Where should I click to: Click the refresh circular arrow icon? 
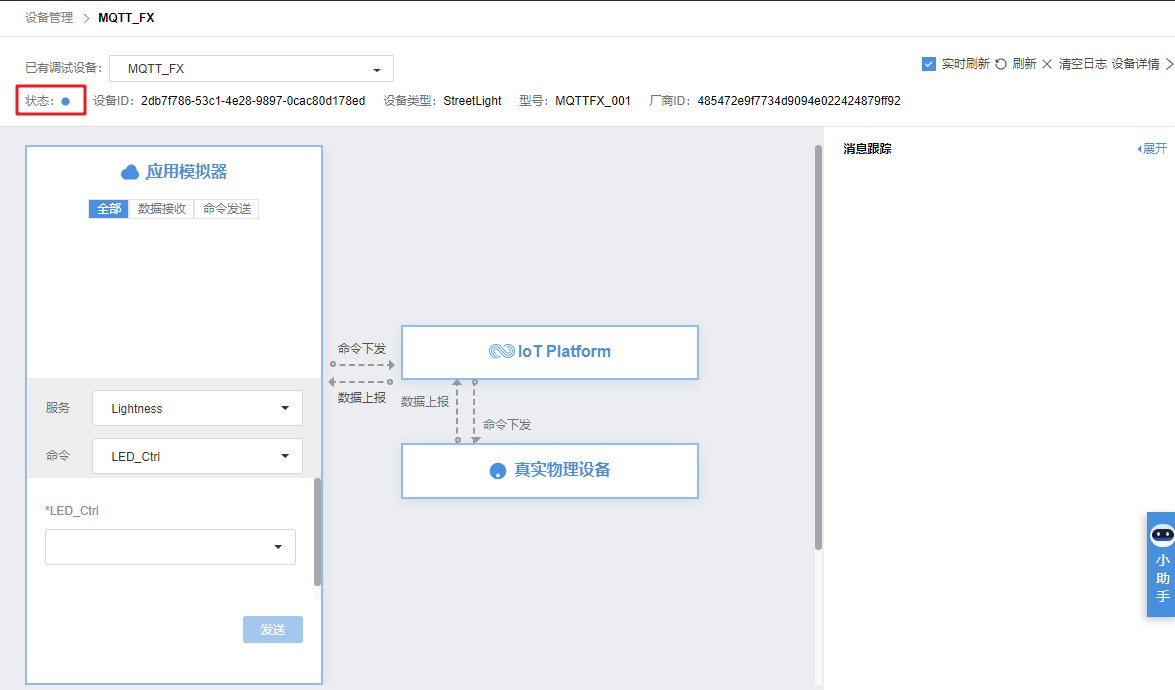point(1000,64)
